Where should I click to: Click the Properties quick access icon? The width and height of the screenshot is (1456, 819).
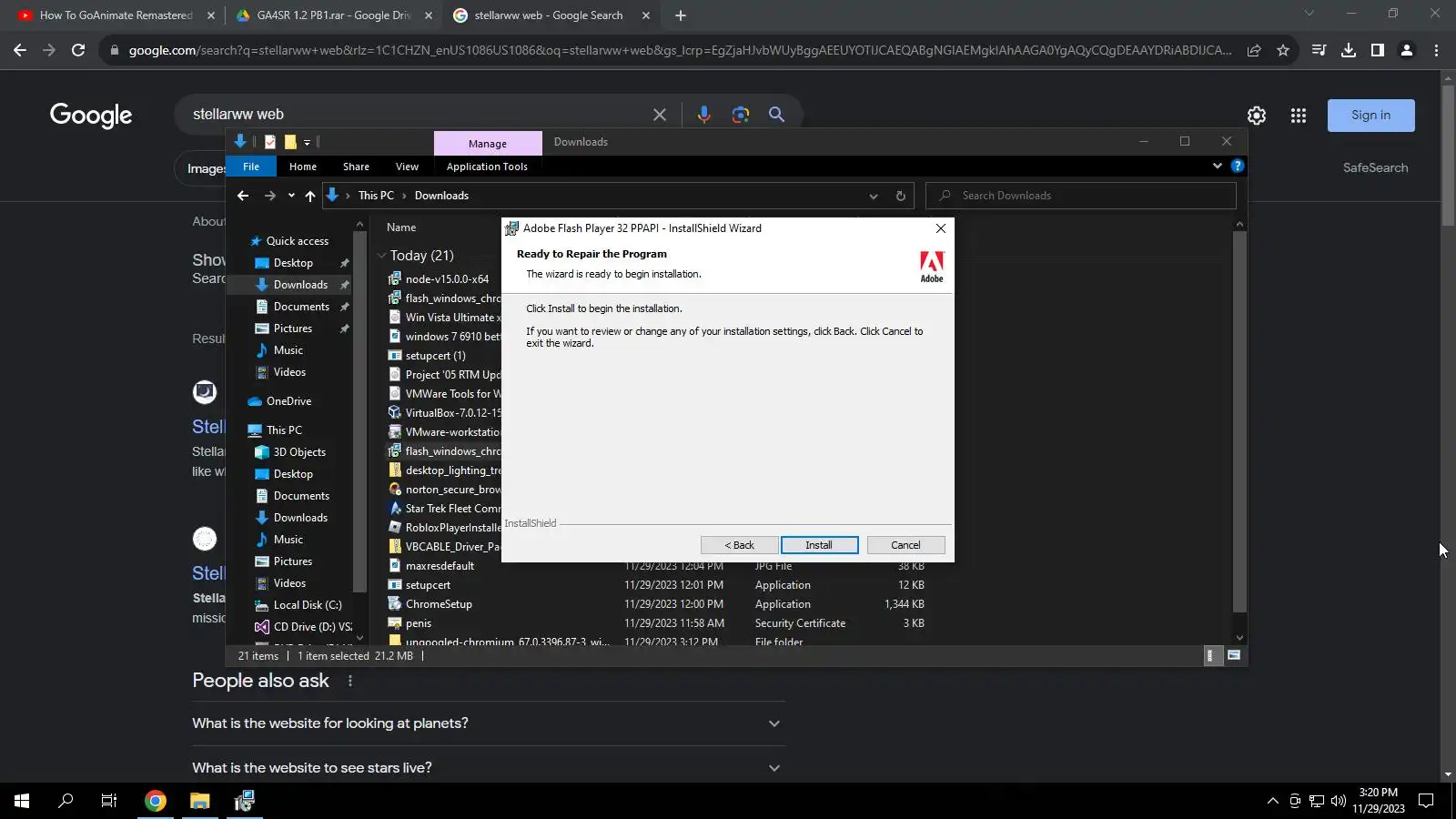click(x=270, y=142)
